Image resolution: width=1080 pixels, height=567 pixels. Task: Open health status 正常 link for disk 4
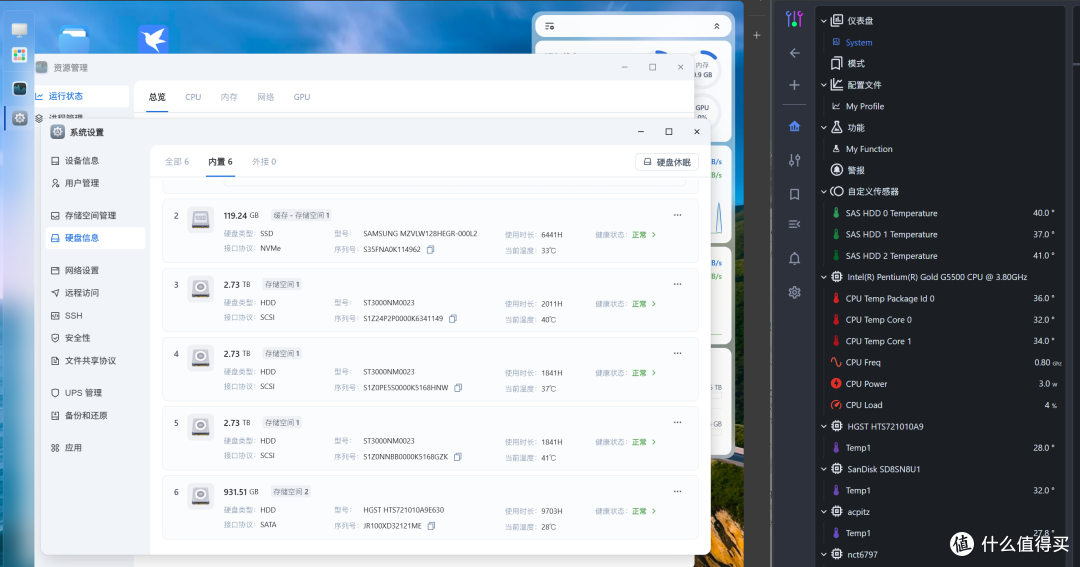tap(643, 373)
